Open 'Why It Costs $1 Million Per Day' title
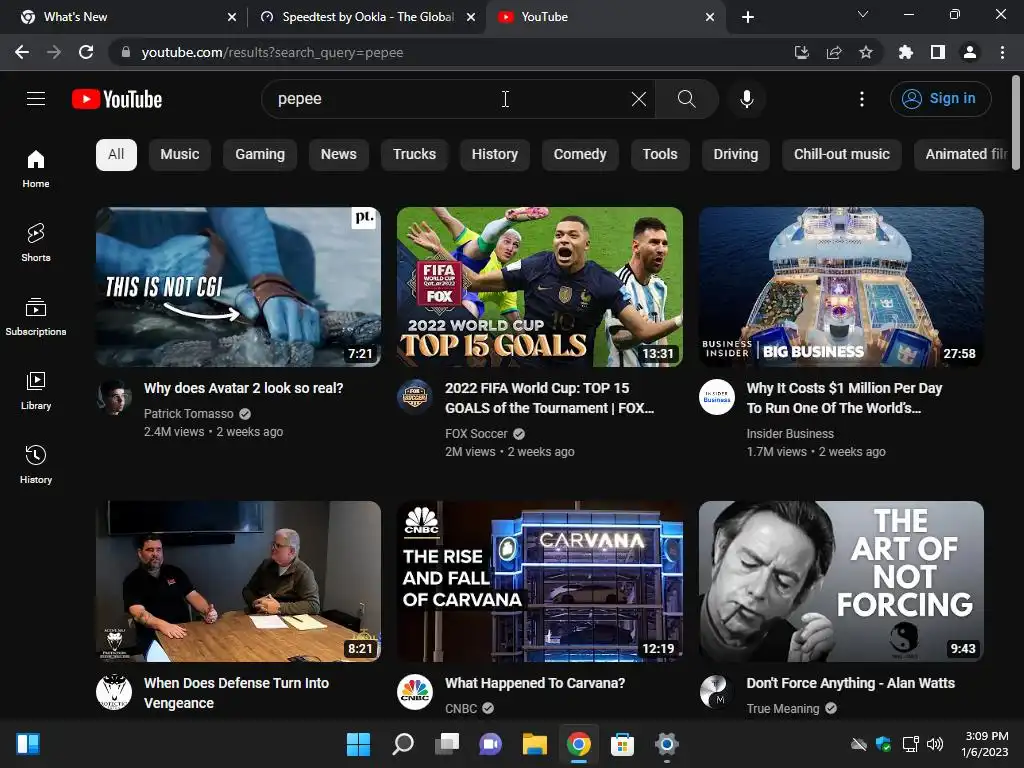Screen dimensions: 1024x768 [844, 398]
